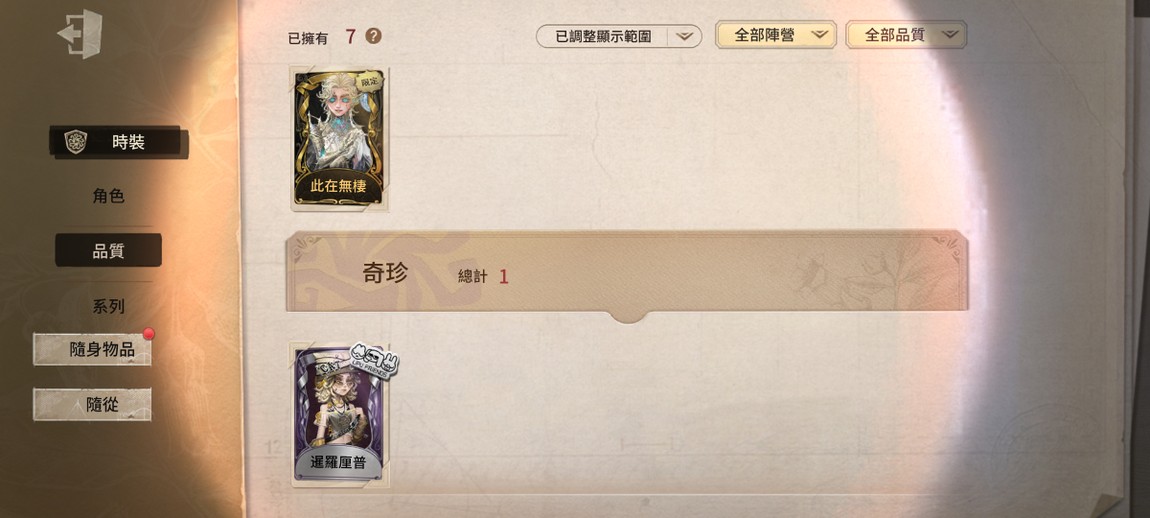Sort costumes by 系列
Image resolution: width=1150 pixels, height=518 pixels.
pyautogui.click(x=109, y=307)
